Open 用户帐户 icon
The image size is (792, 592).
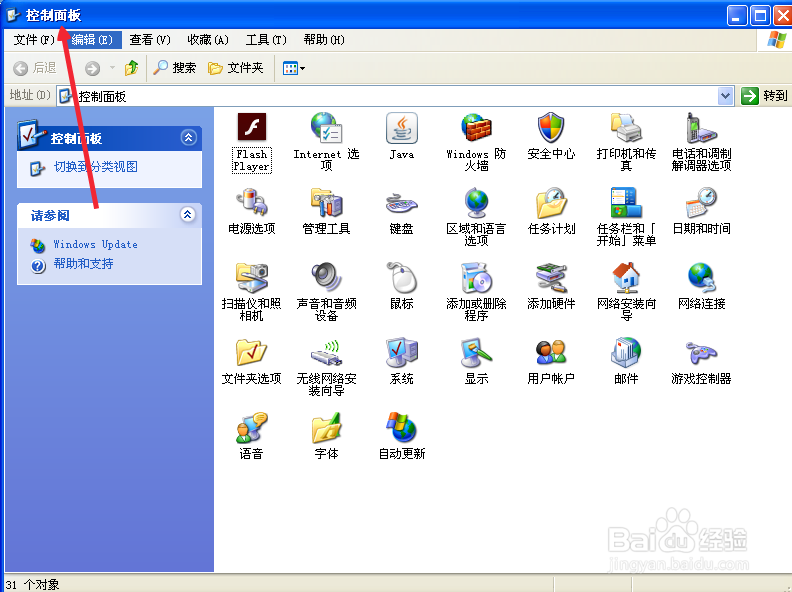tap(551, 352)
